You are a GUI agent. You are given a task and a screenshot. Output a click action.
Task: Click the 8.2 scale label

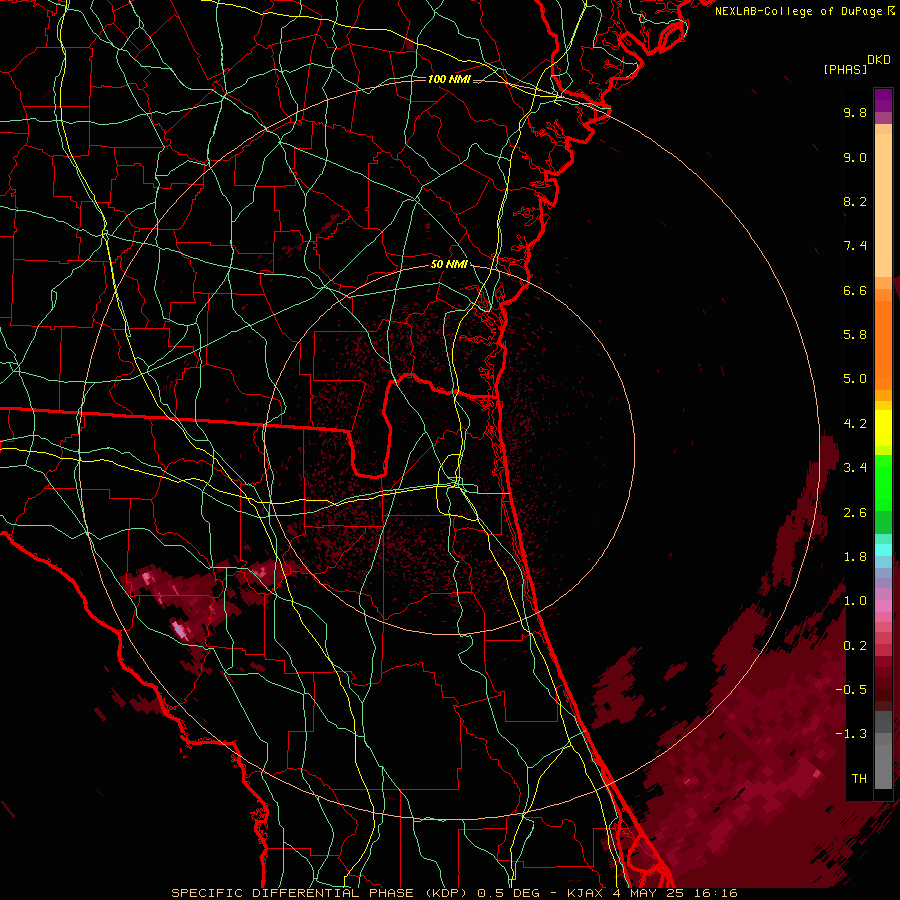click(855, 201)
